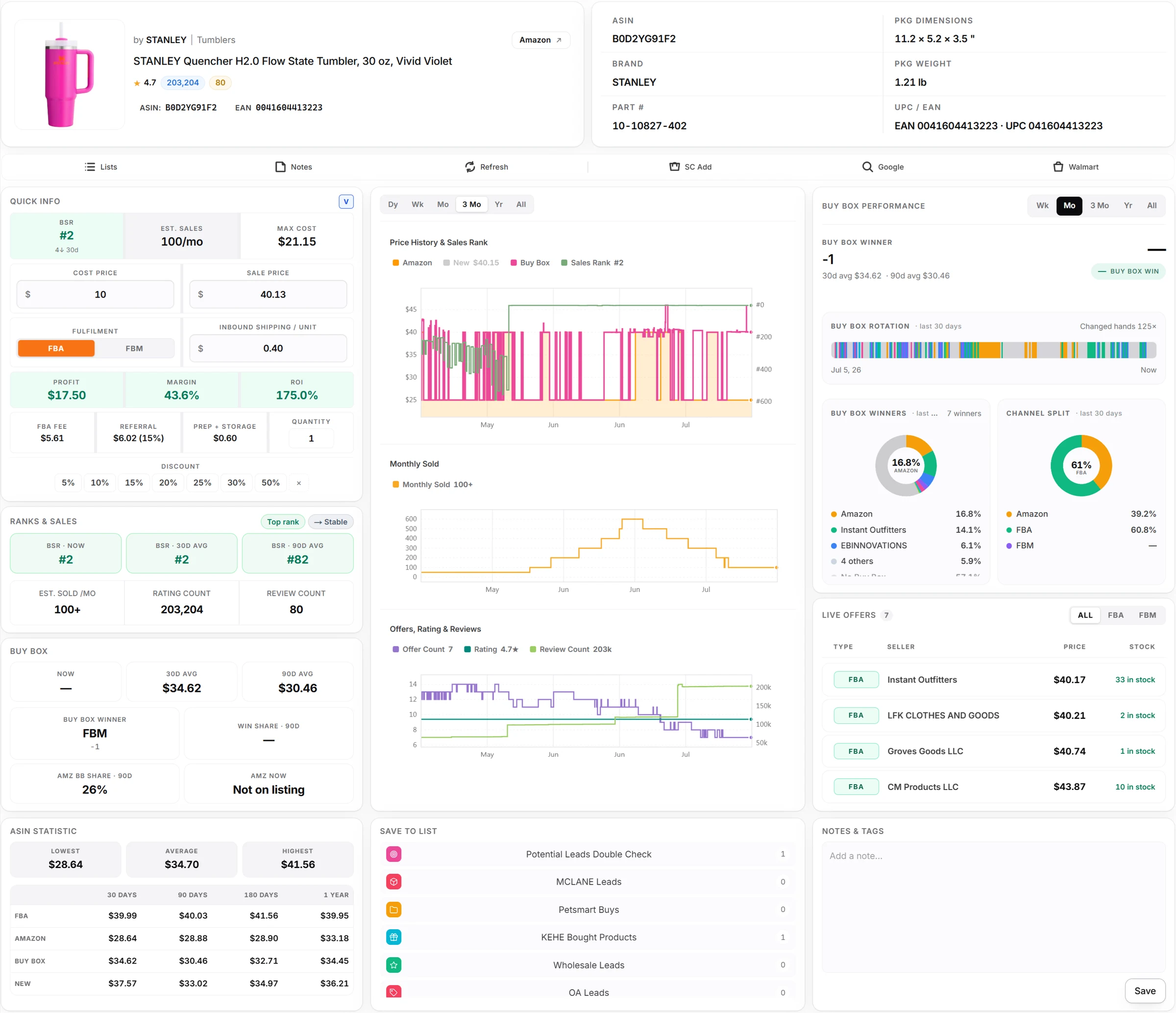This screenshot has width=1176, height=1013.
Task: Switch the chart range to Wk
Action: point(418,204)
